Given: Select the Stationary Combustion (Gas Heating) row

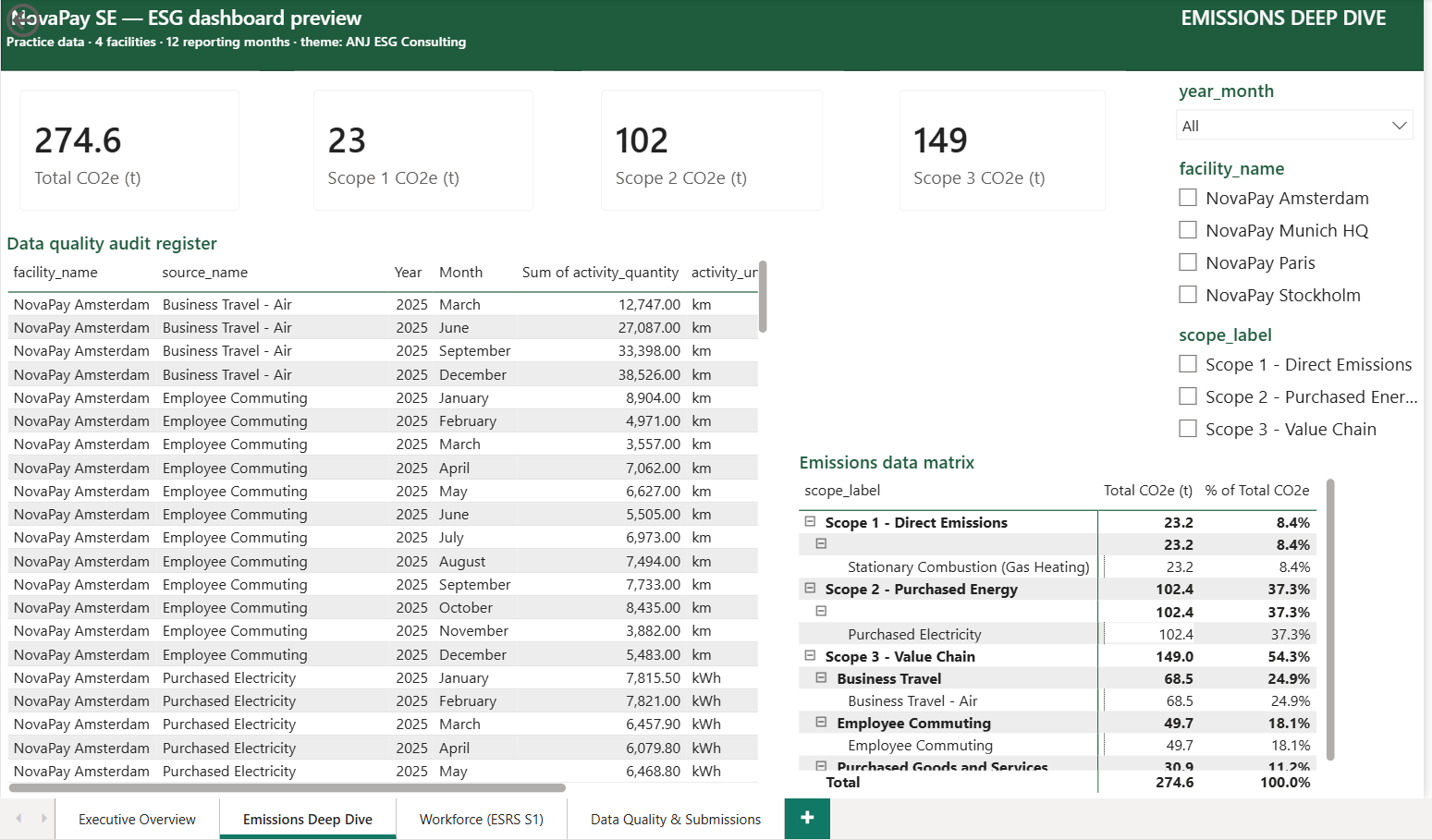Looking at the screenshot, I should point(968,566).
